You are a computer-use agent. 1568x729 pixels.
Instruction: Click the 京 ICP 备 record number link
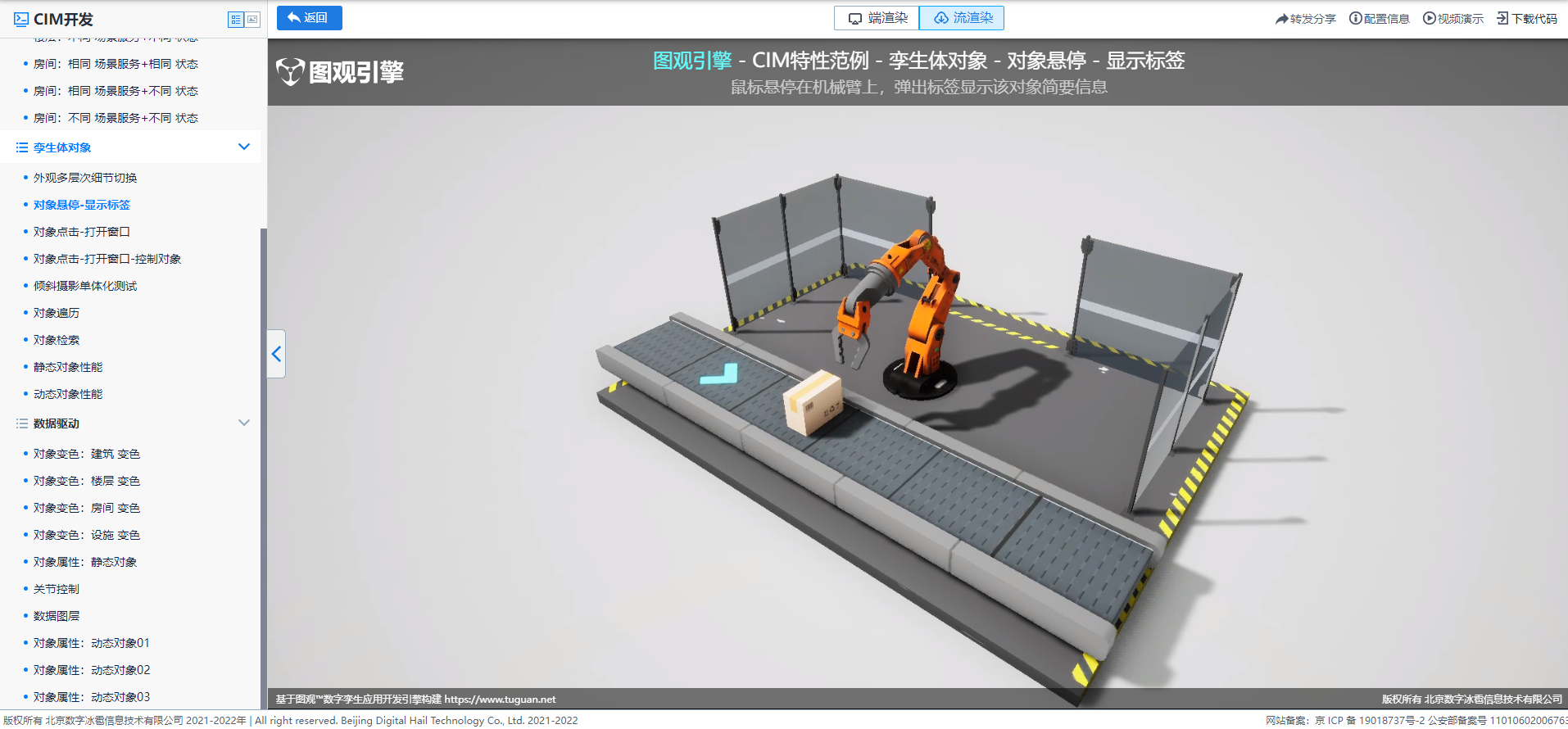coord(1370,721)
